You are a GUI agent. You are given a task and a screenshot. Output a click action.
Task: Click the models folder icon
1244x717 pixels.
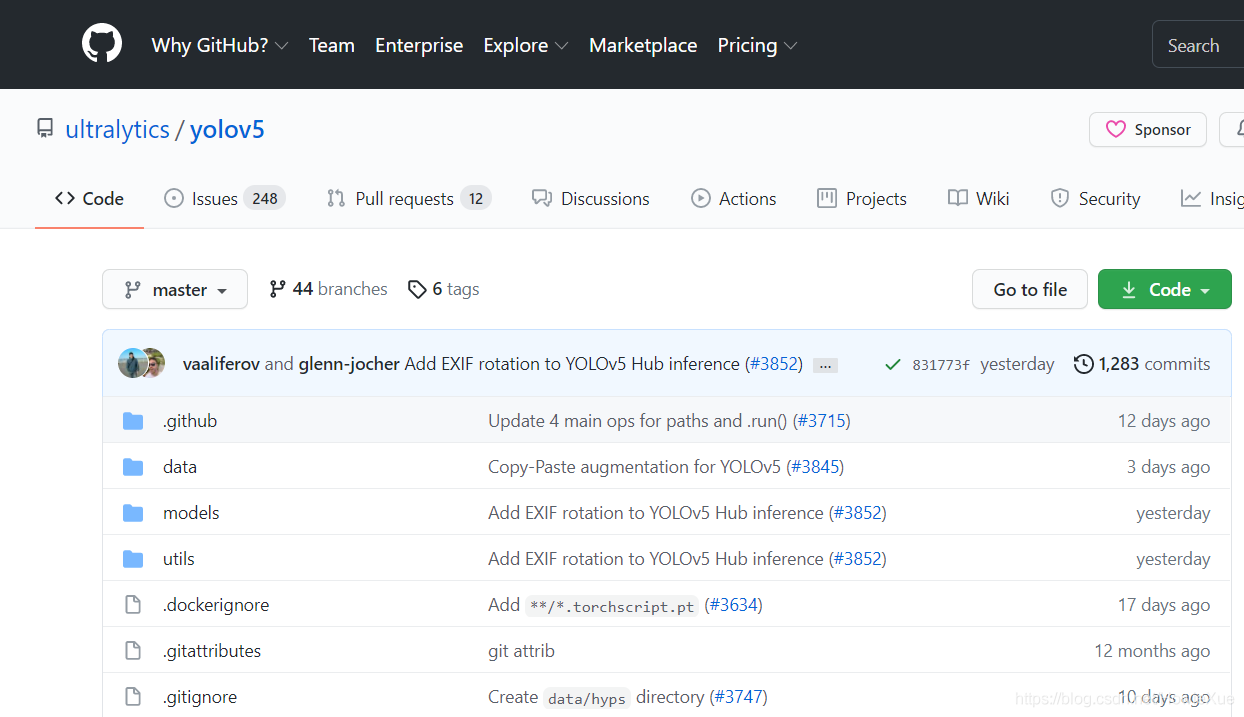(x=133, y=513)
